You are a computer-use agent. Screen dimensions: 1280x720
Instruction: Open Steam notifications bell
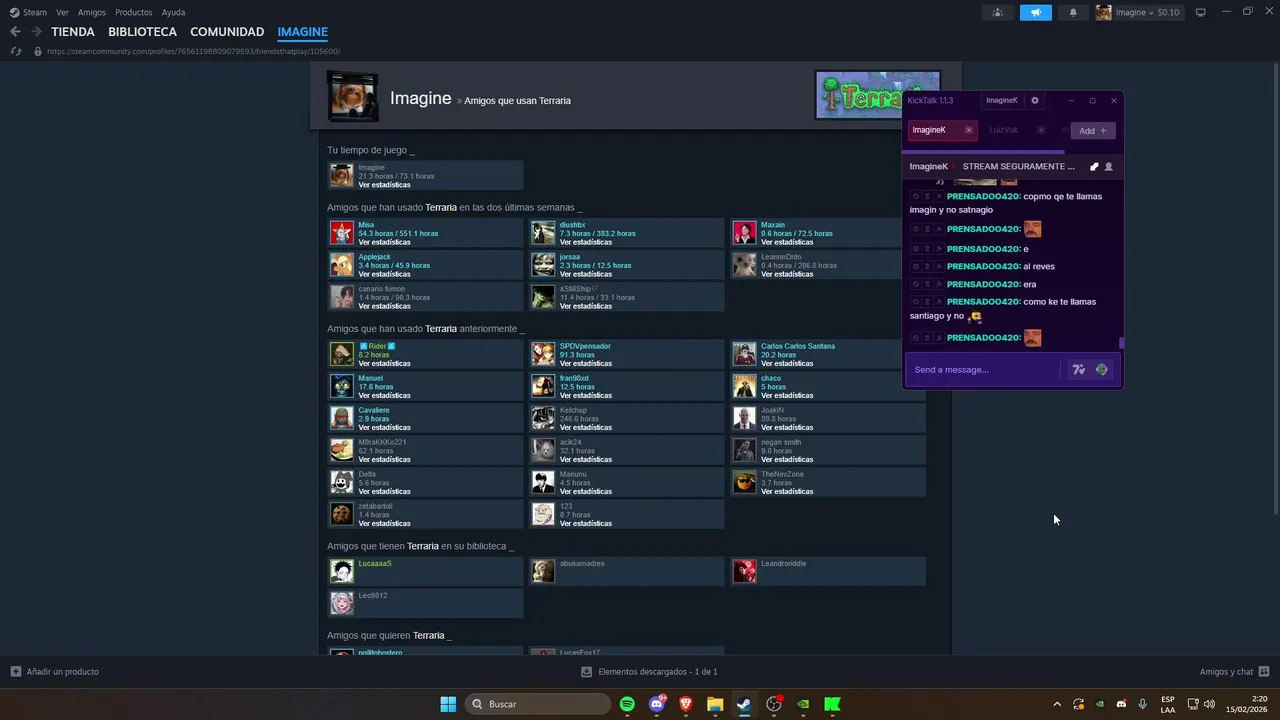coord(1073,12)
